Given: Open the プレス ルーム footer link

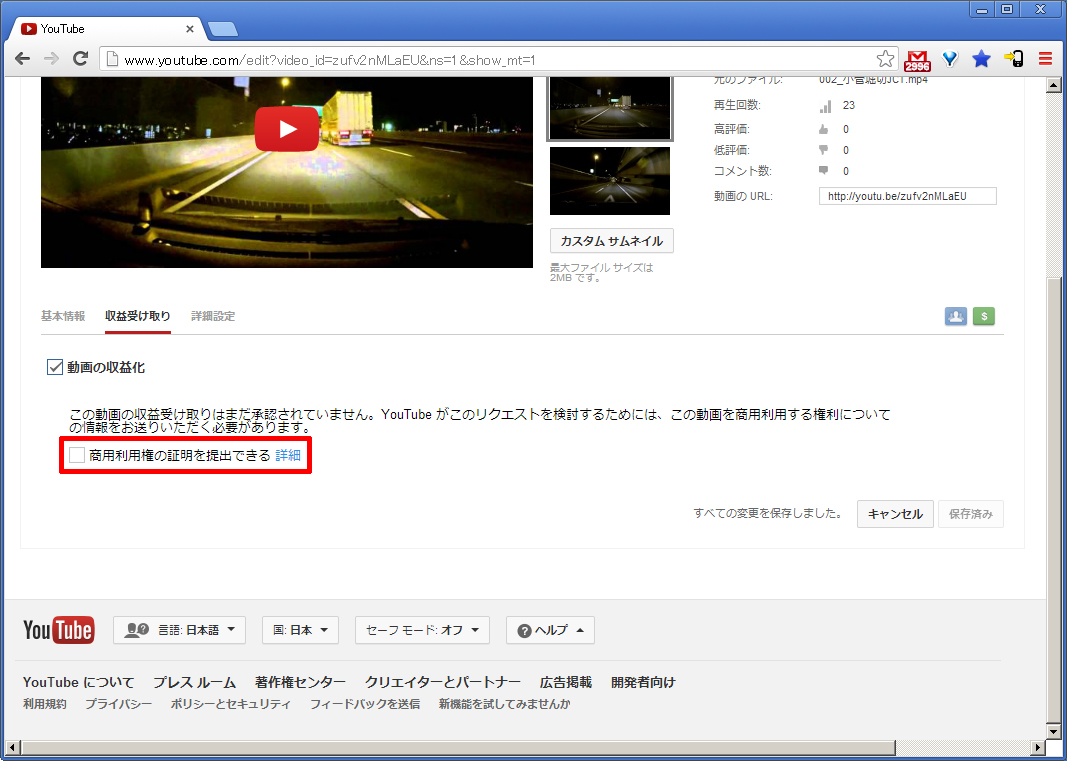Looking at the screenshot, I should (x=195, y=682).
